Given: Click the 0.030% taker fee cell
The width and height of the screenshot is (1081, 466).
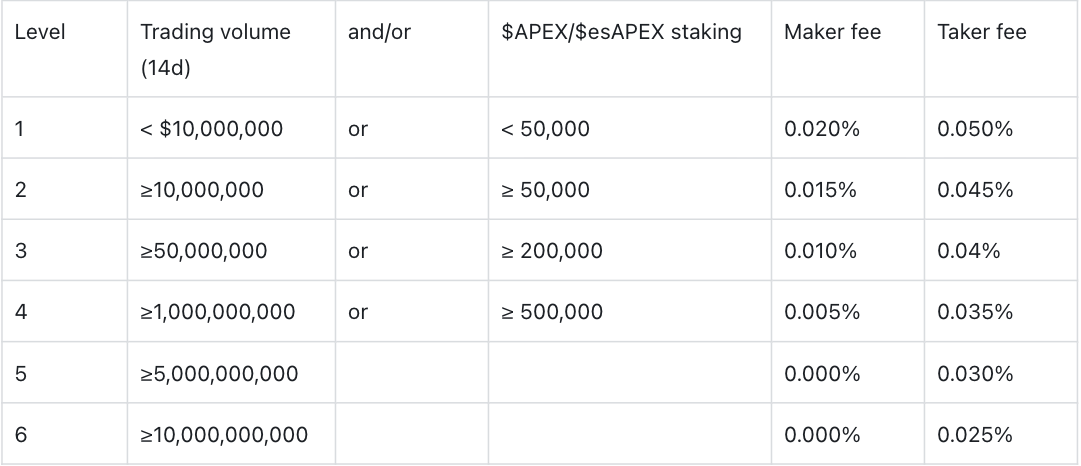Looking at the screenshot, I should (x=975, y=374).
